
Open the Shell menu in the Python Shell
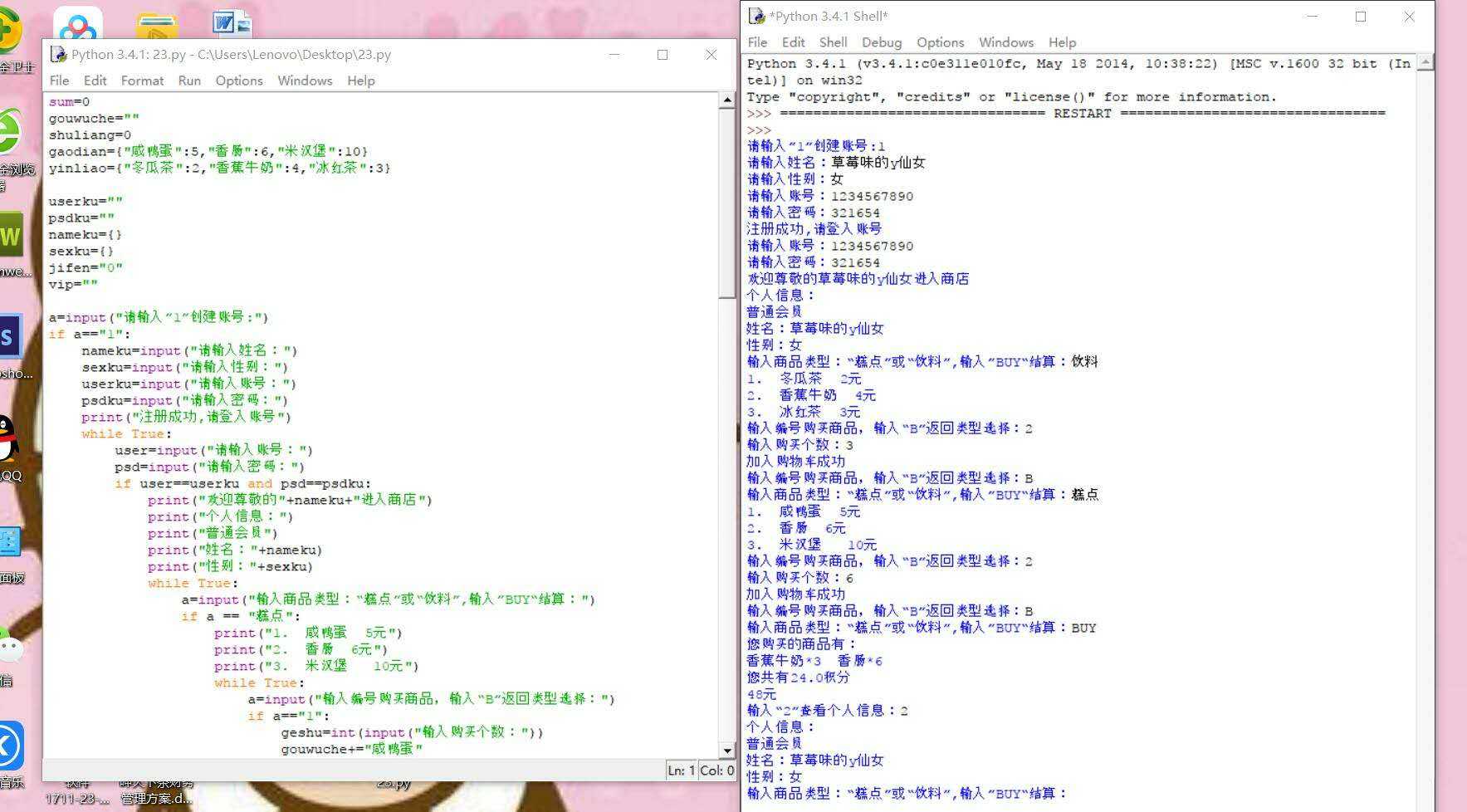pyautogui.click(x=833, y=42)
